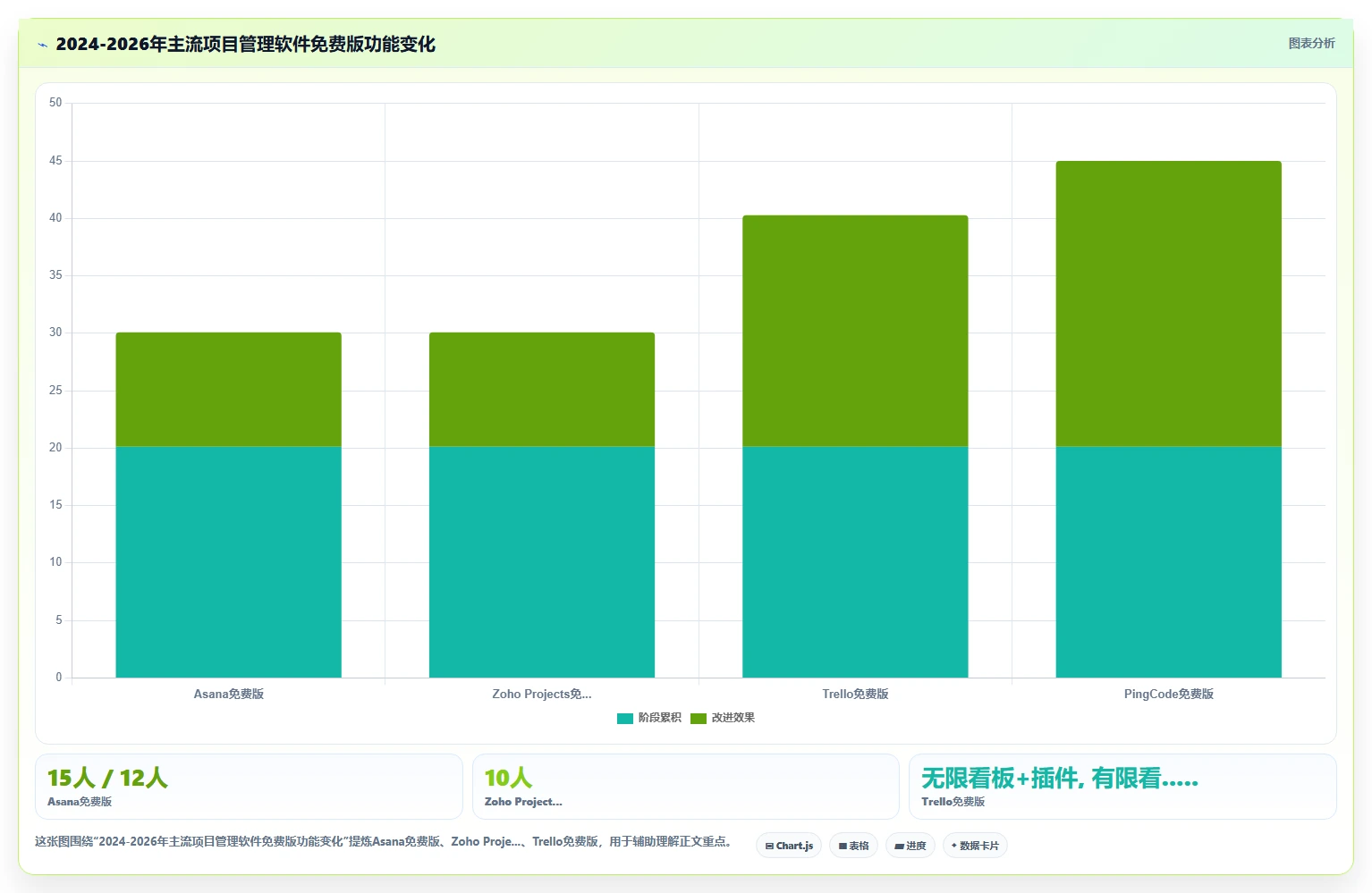Click the Zoho Project... caption under 10人
Viewport: 1372px width, 893px height.
pos(523,802)
